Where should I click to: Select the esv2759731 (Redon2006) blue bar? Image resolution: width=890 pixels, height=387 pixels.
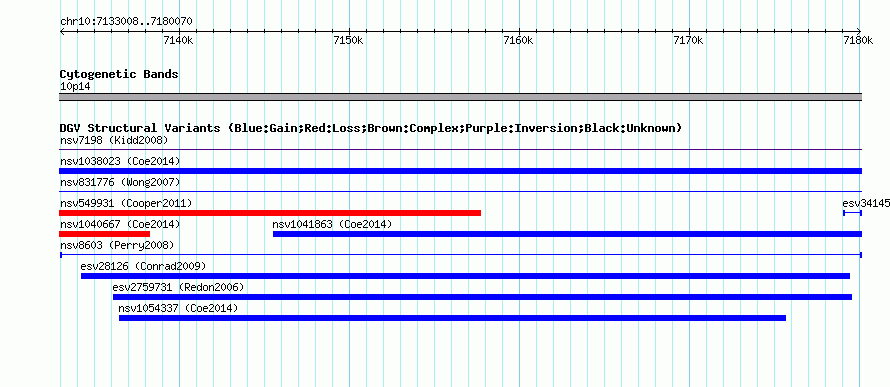482,297
